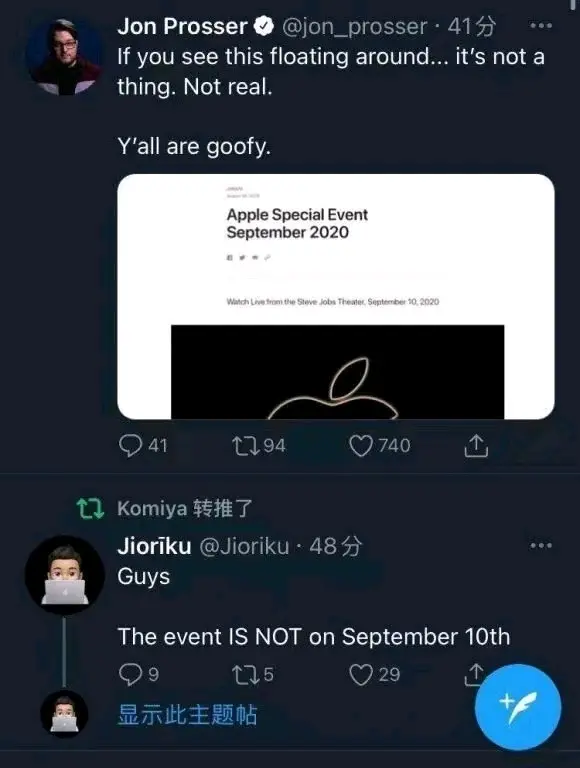Open Komiya retweeted label
Viewport: 580px width, 768px height.
pyautogui.click(x=185, y=508)
